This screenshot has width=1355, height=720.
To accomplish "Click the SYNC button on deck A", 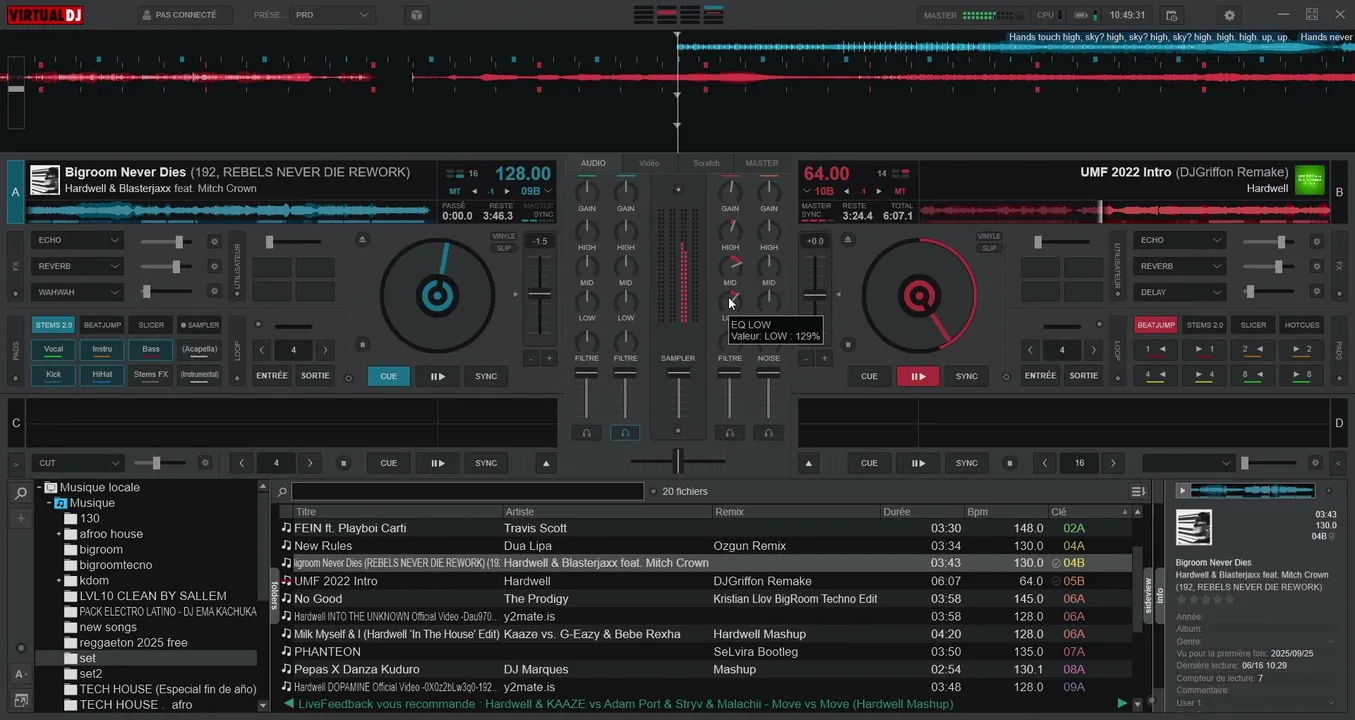I will [486, 376].
